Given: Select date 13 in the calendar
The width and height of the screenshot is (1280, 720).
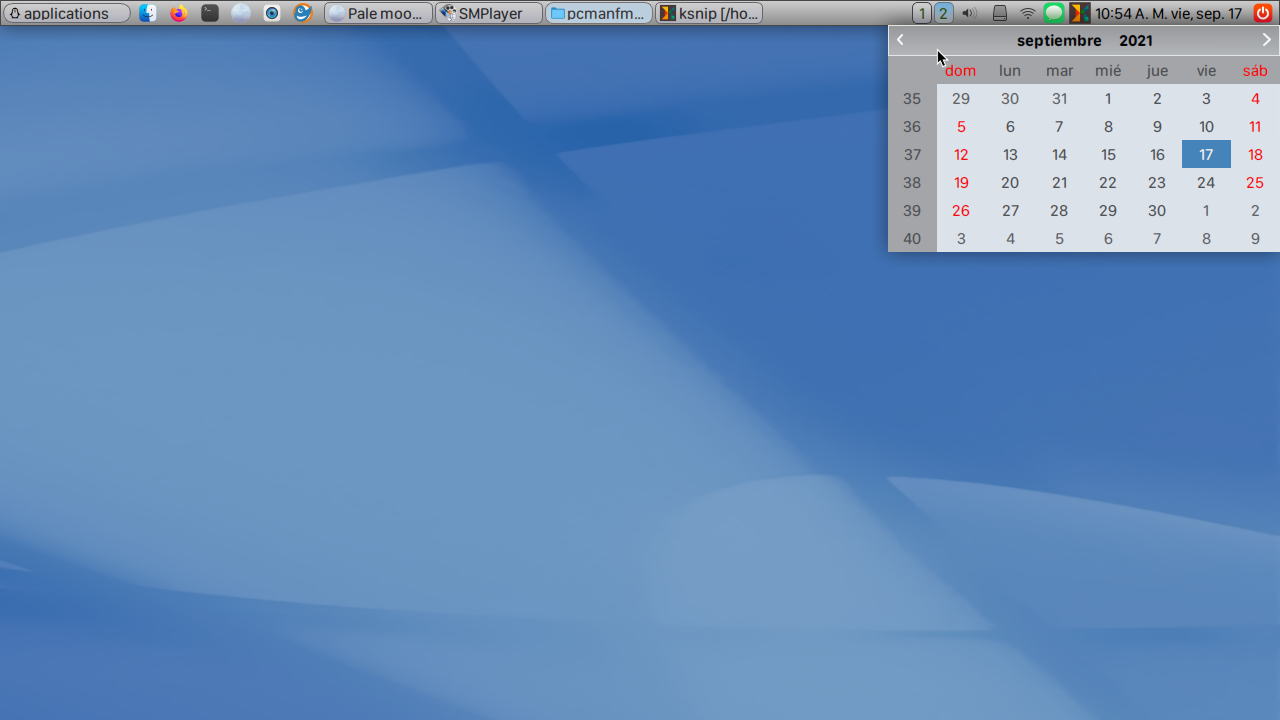Looking at the screenshot, I should 1010,154.
